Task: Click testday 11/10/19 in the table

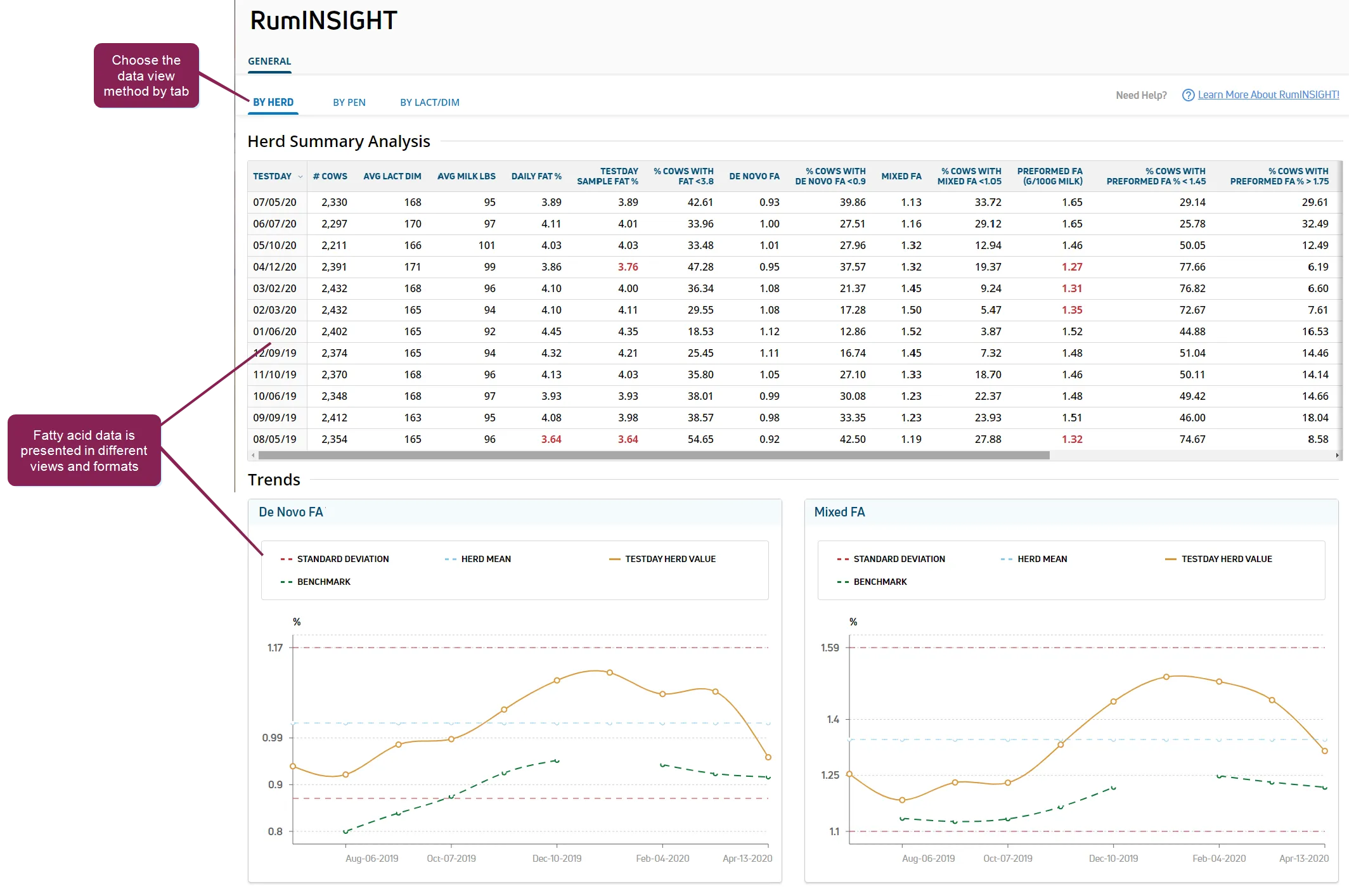Action: tap(274, 375)
